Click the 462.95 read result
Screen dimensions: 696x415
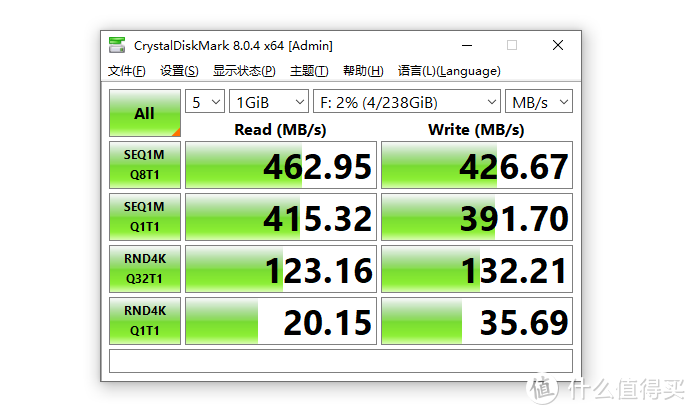(281, 165)
